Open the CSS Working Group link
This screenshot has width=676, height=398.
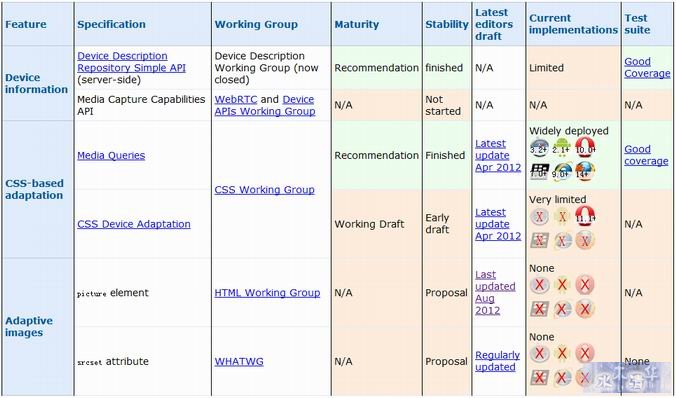tap(264, 190)
